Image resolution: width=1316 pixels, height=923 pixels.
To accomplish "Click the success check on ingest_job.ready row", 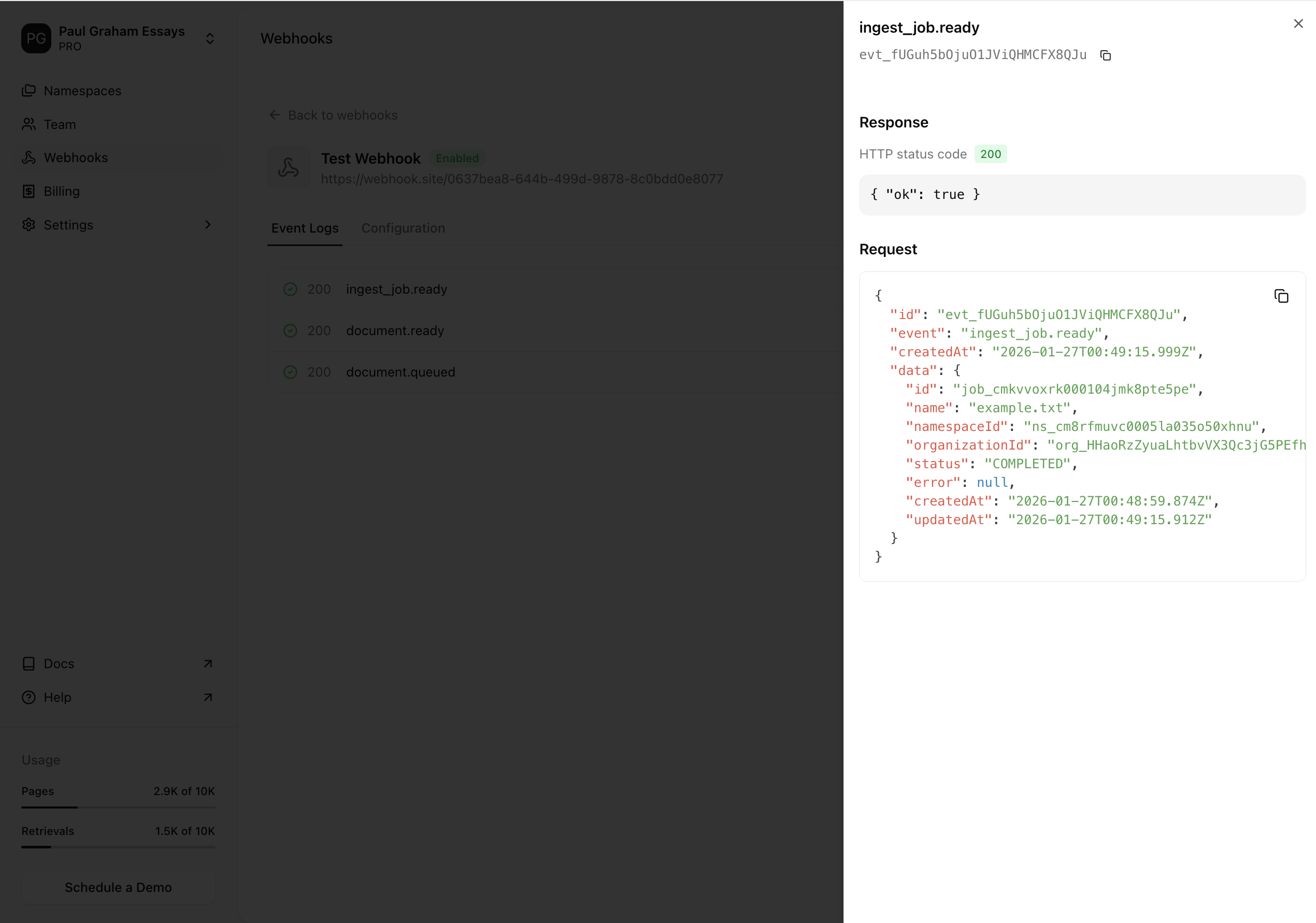I will pyautogui.click(x=290, y=290).
